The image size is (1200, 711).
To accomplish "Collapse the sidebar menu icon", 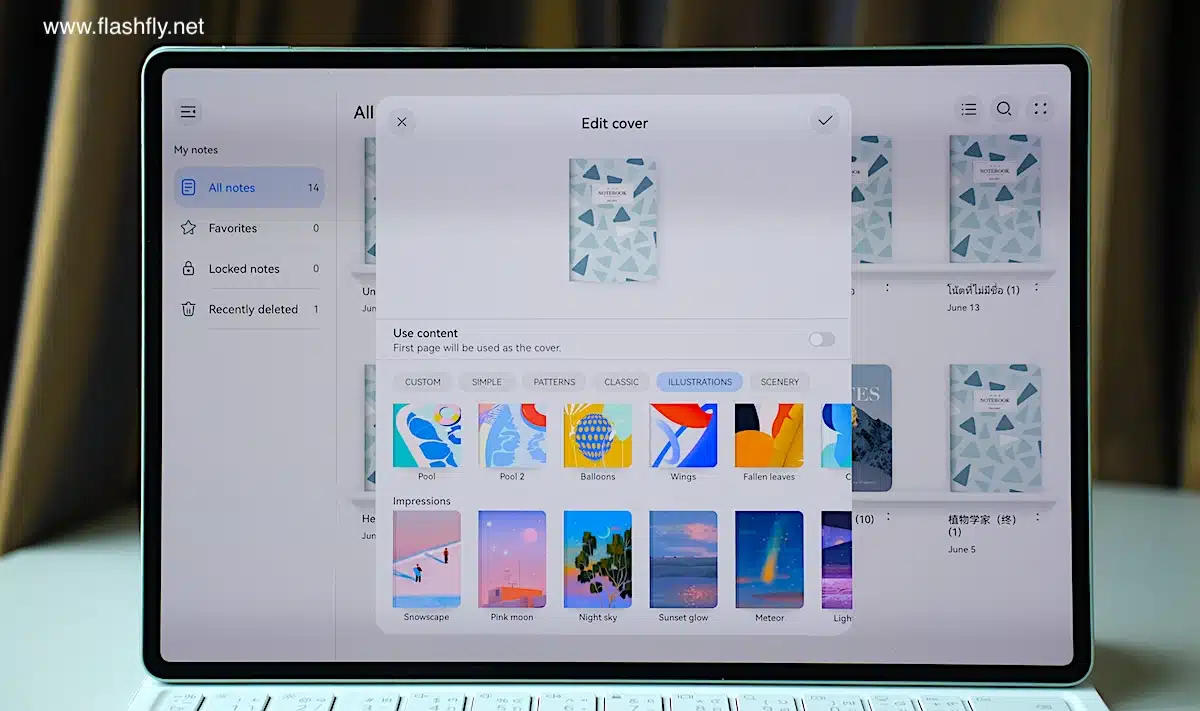I will [x=188, y=112].
